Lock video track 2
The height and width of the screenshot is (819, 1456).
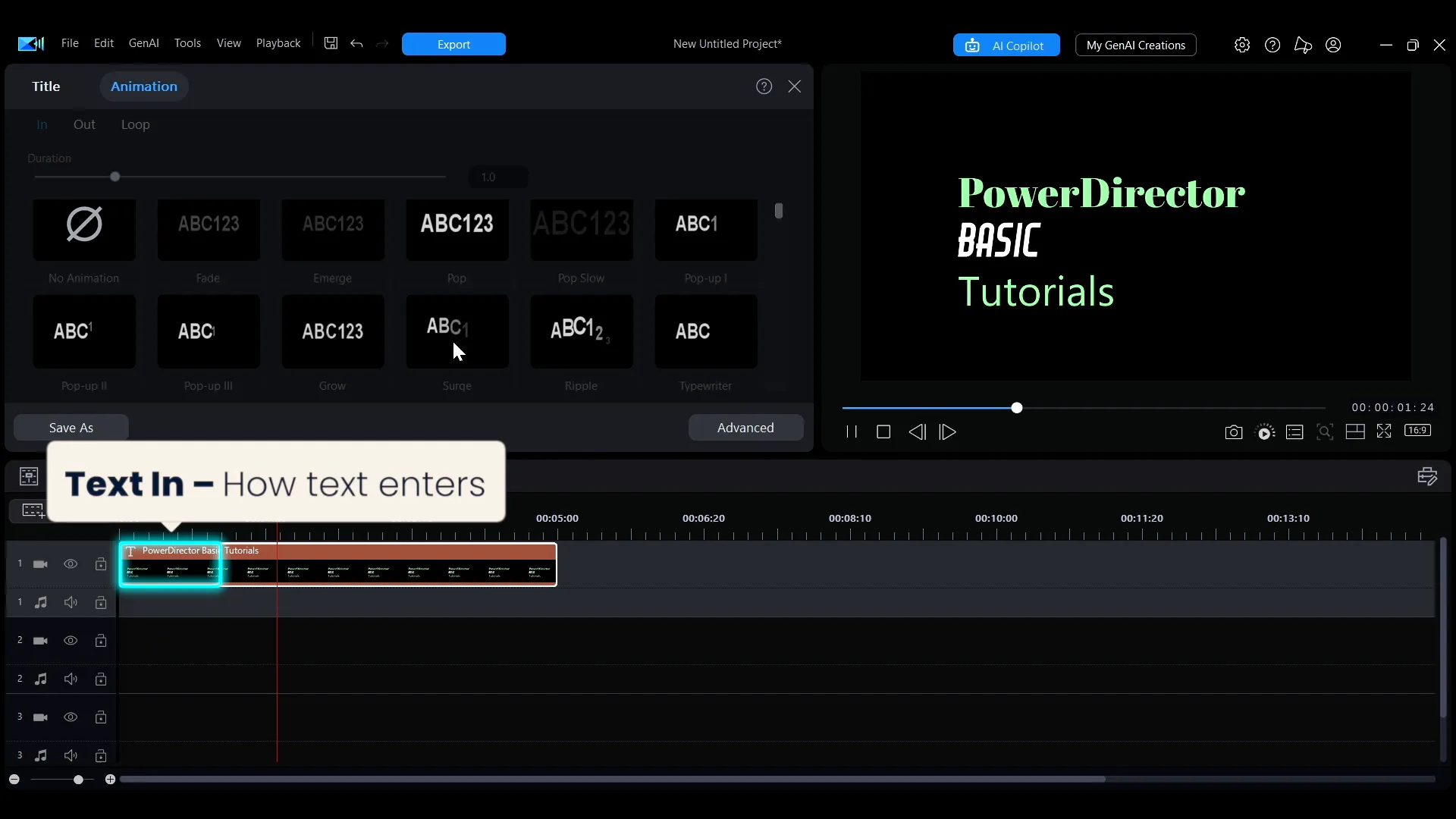[x=101, y=640]
